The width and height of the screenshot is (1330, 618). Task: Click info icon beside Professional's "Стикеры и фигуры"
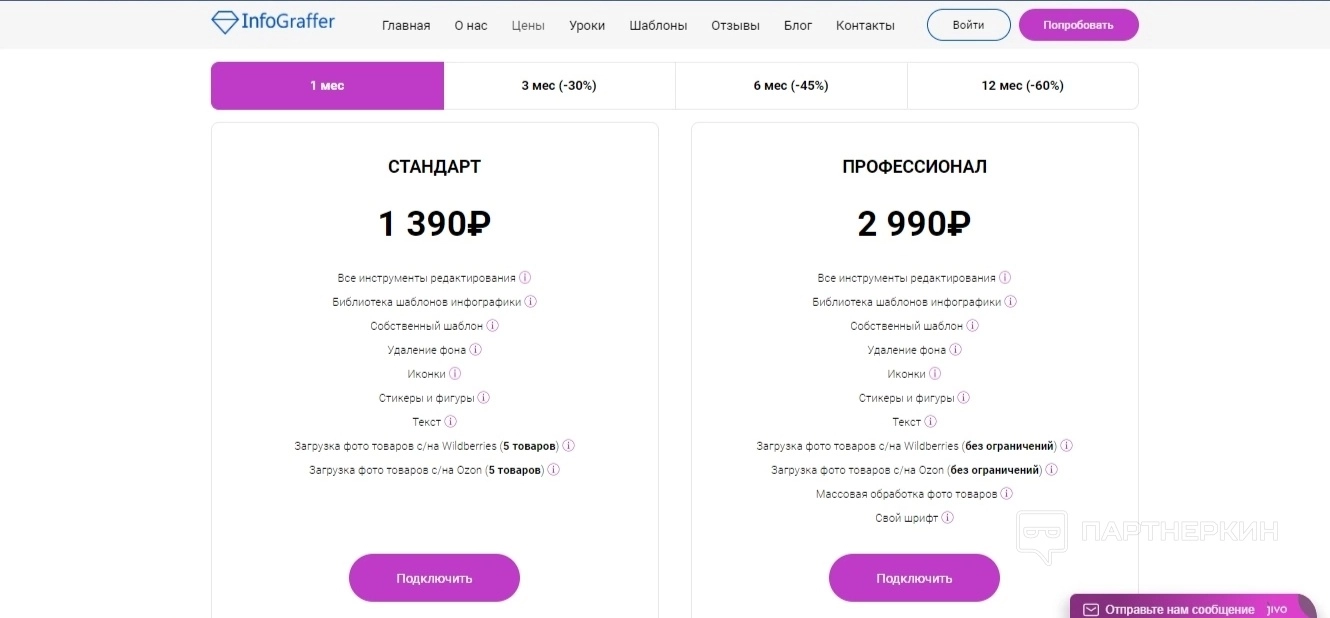pyautogui.click(x=964, y=398)
